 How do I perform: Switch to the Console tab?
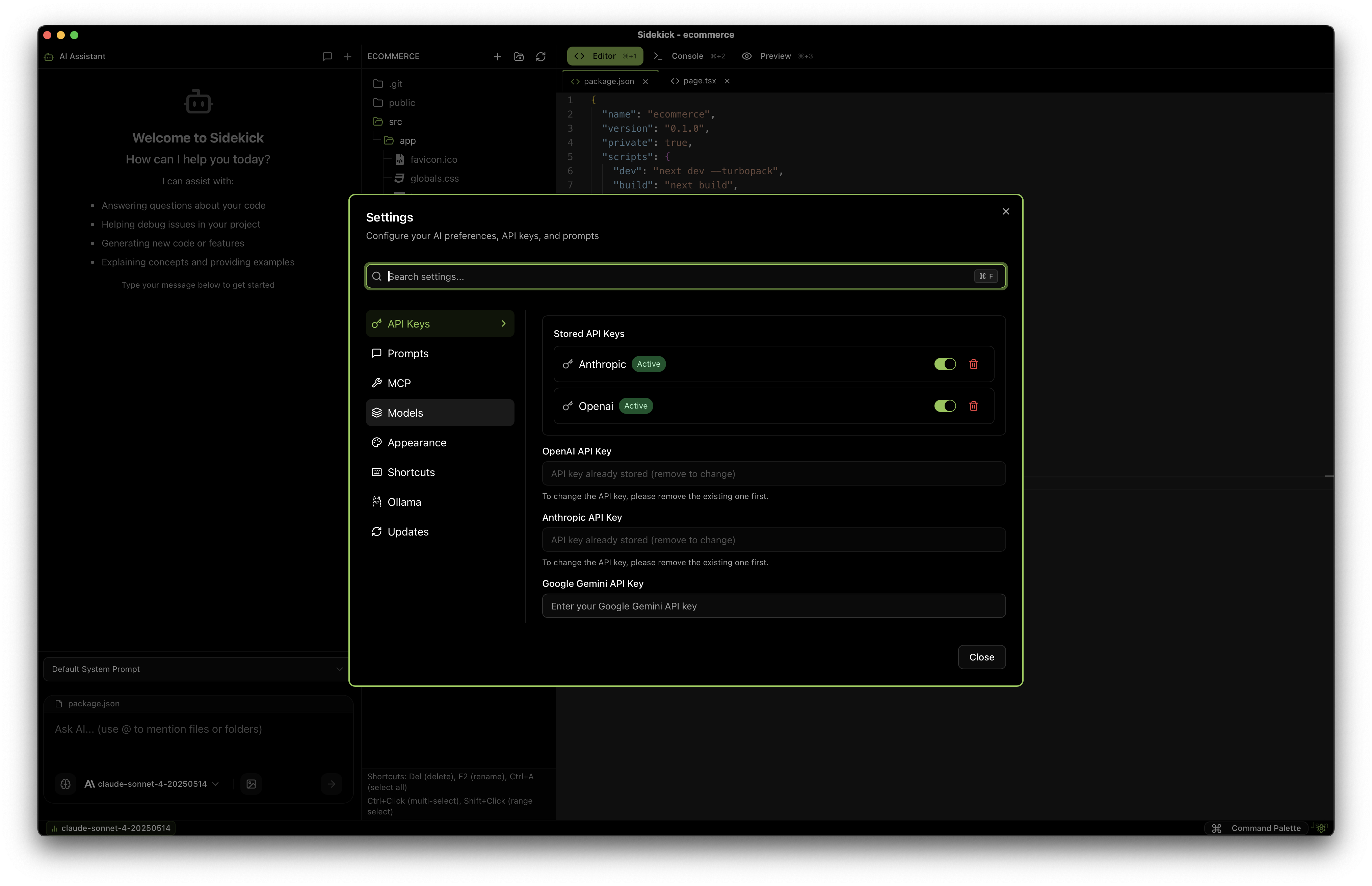(x=688, y=56)
